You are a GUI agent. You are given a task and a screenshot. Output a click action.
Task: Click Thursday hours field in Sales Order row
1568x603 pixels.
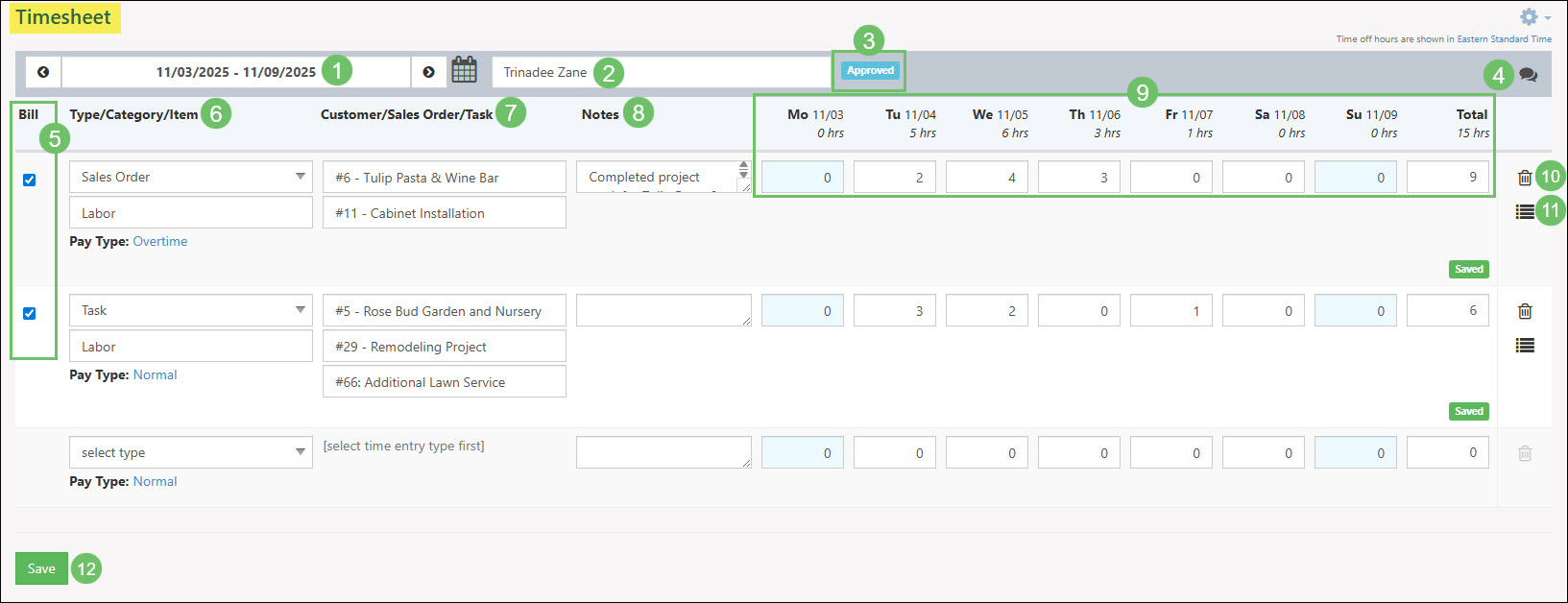[1079, 177]
